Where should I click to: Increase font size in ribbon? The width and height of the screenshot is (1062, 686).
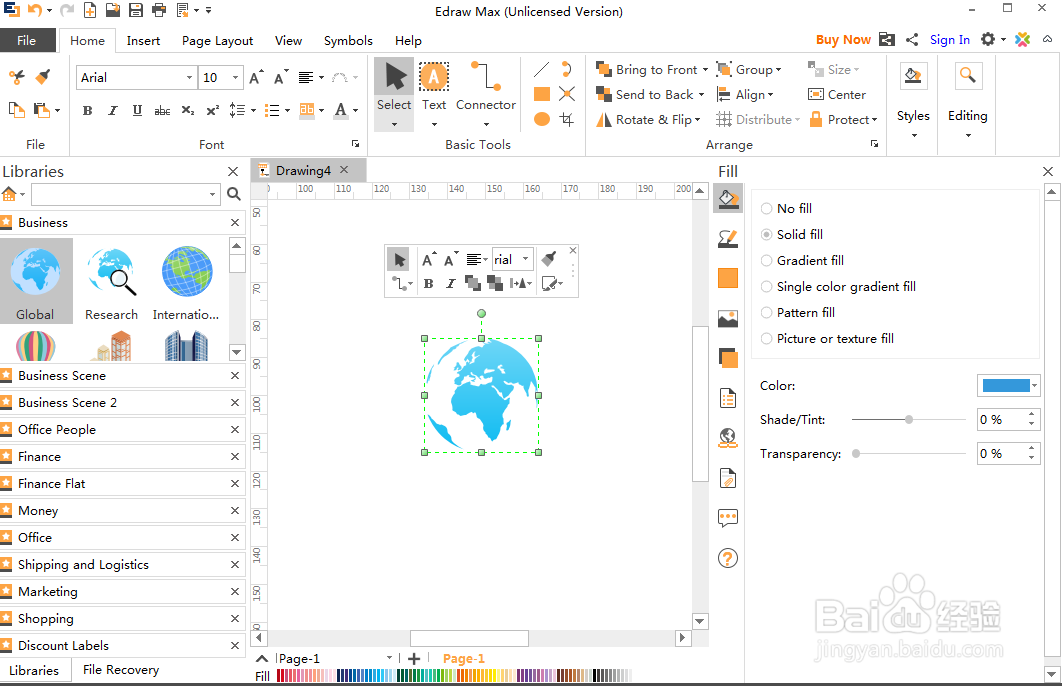pyautogui.click(x=256, y=77)
